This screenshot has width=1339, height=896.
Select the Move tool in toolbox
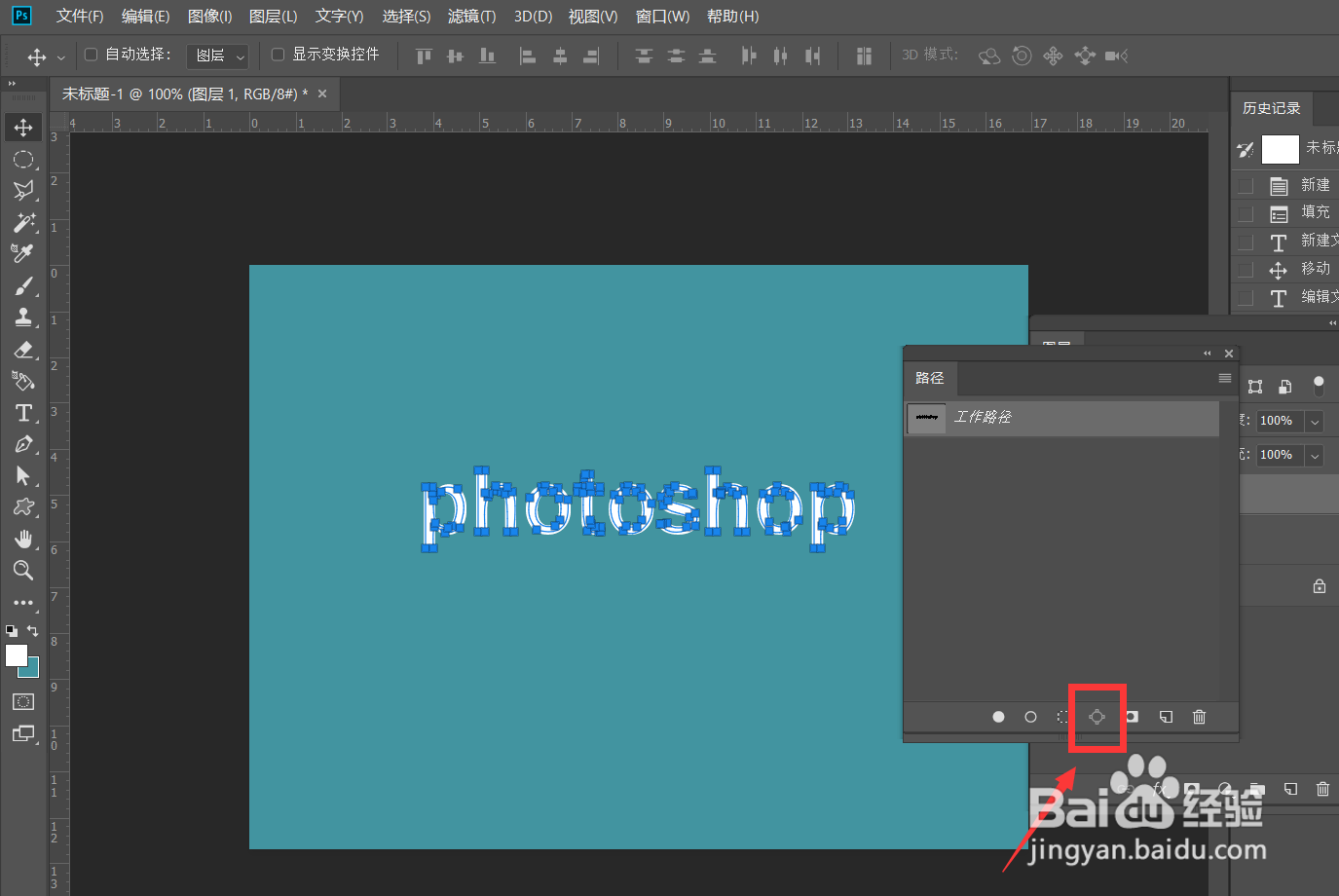(x=23, y=128)
